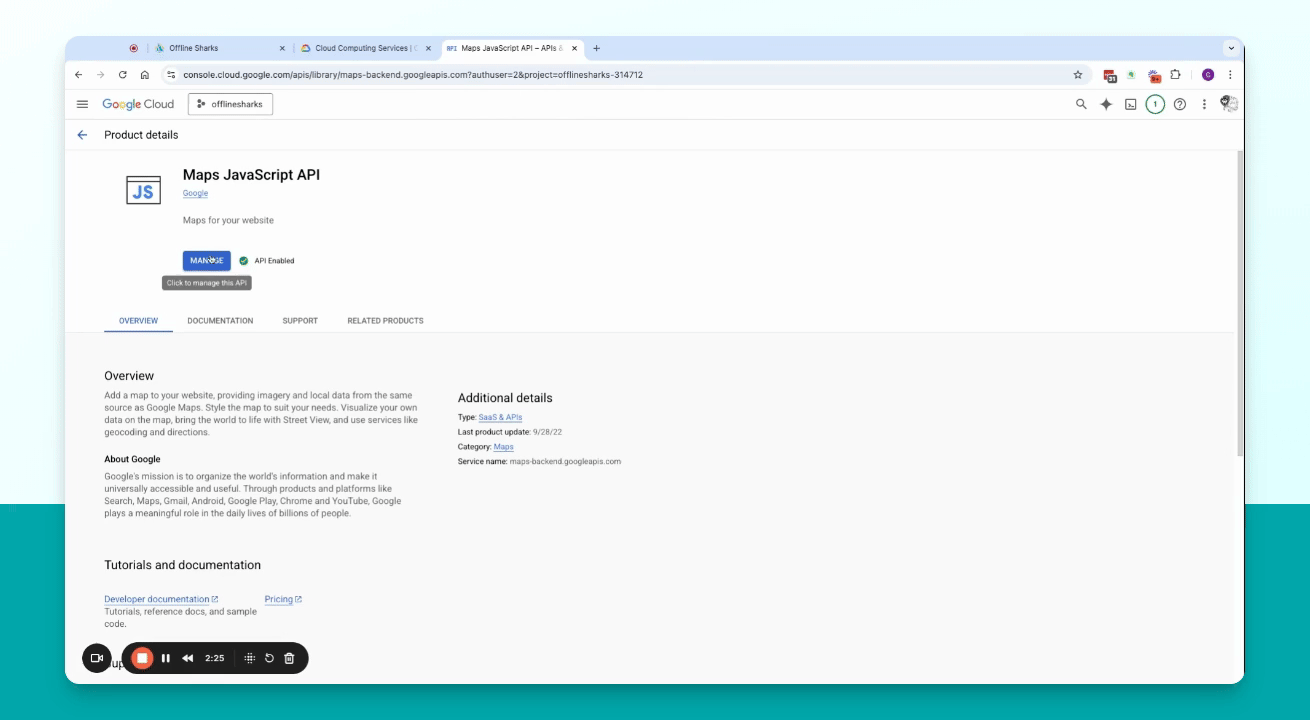Open the Google account avatar menu

pos(1229,104)
